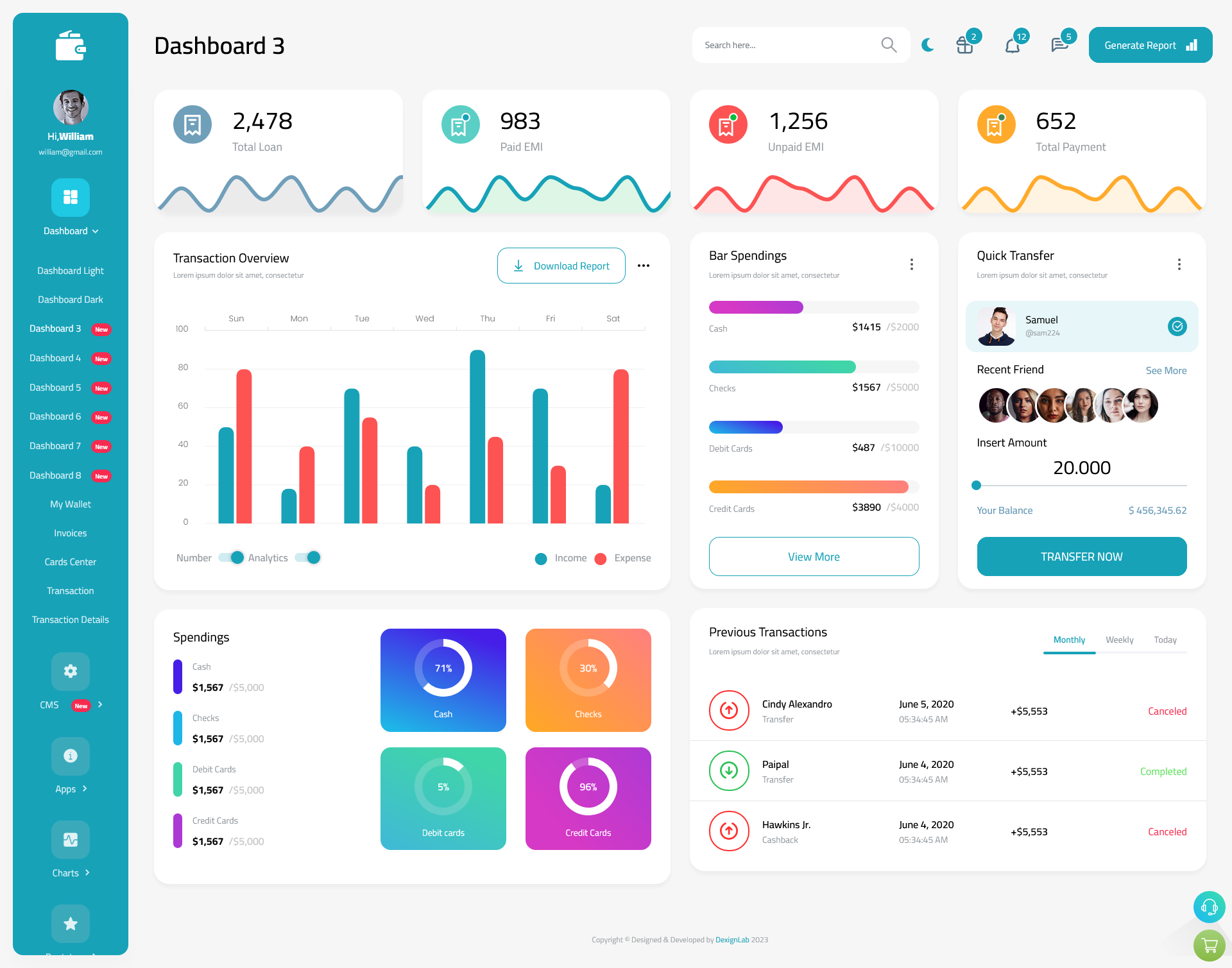The width and height of the screenshot is (1232, 968).
Task: Enable dark mode toggle in header
Action: [x=928, y=44]
